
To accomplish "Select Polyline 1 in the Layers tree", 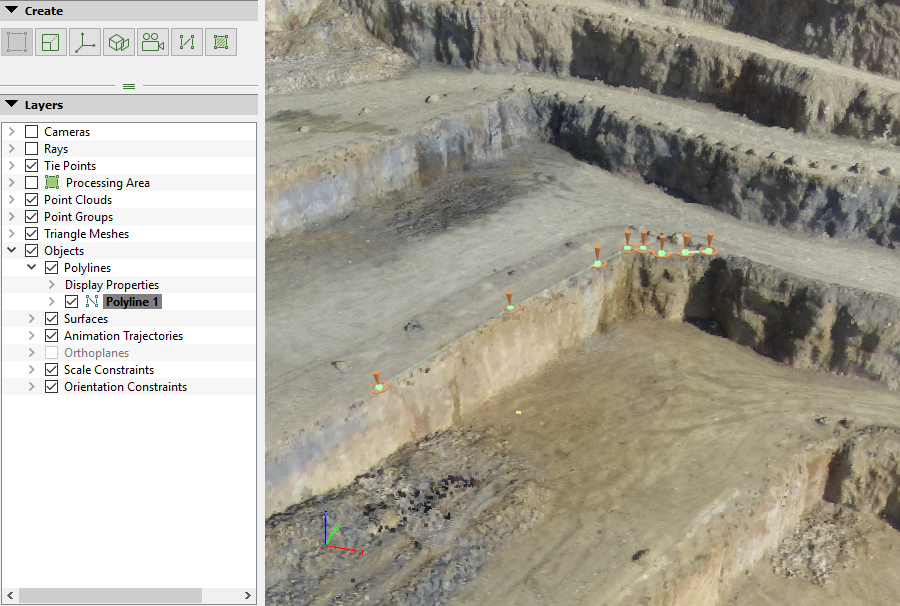I will [x=131, y=301].
